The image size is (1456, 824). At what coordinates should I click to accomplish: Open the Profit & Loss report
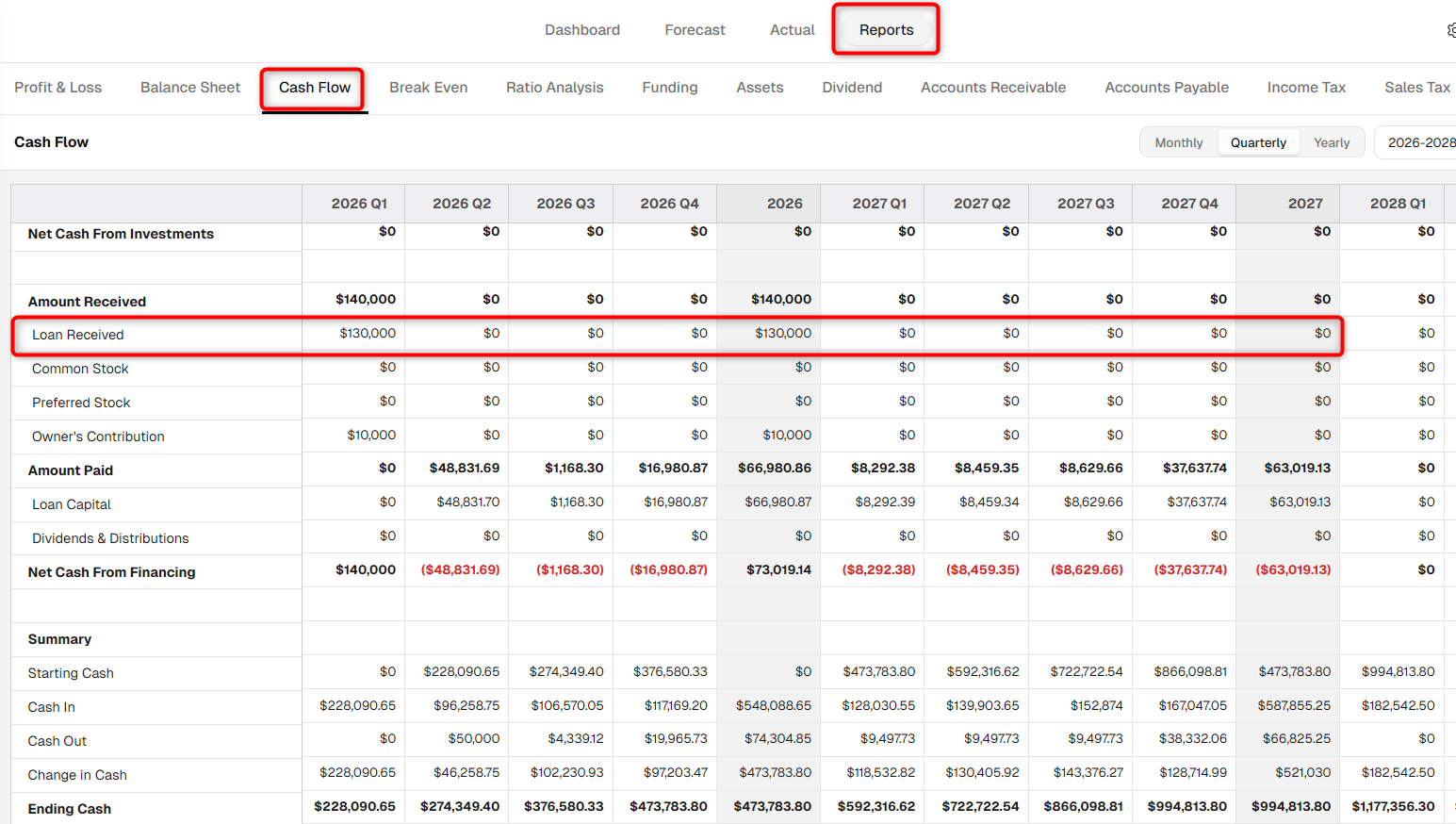[x=58, y=88]
